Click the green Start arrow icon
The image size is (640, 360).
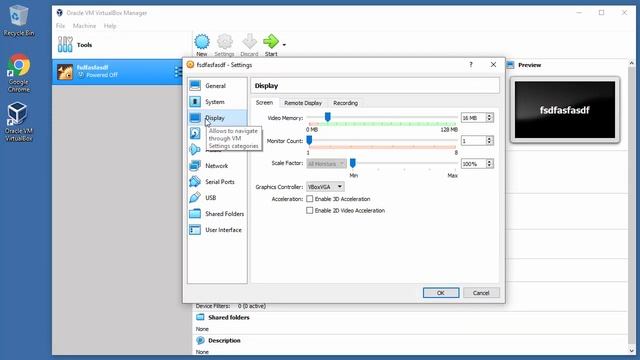[x=271, y=41]
